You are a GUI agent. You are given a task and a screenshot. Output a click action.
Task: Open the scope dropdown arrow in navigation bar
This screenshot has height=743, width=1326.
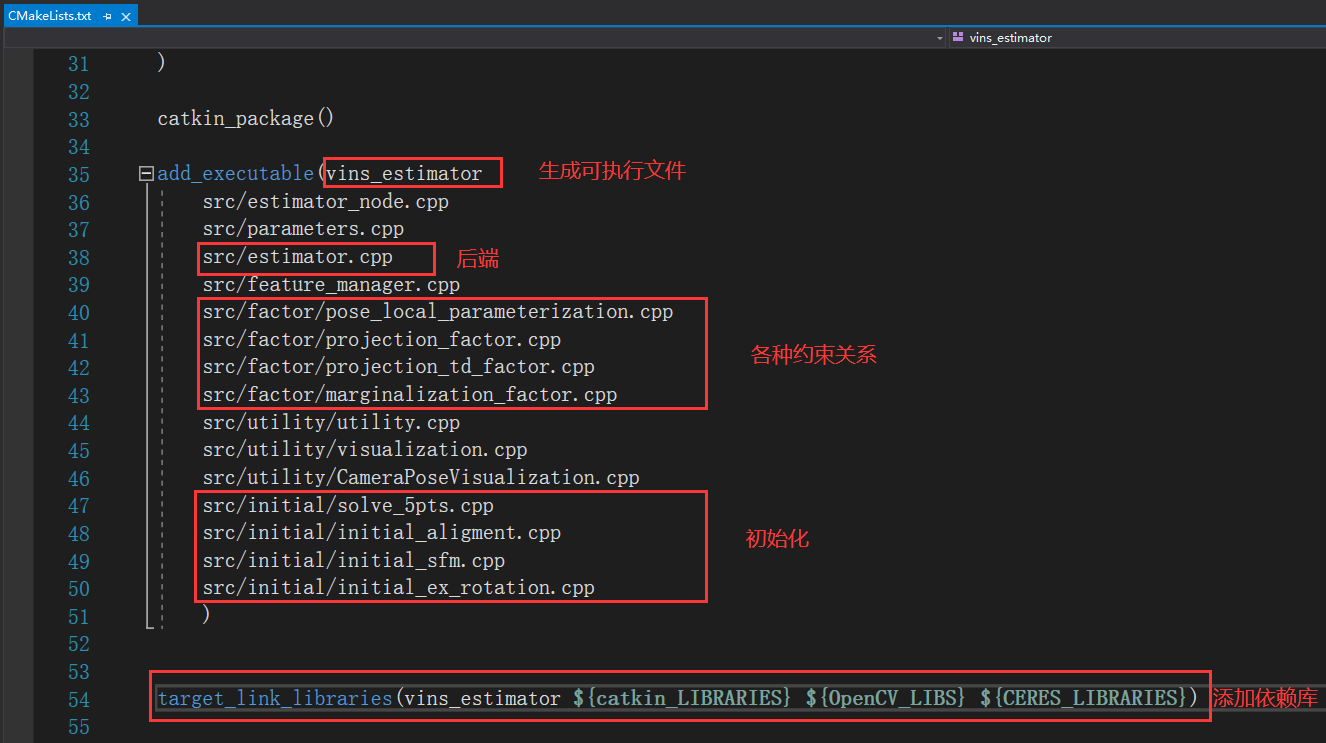click(x=940, y=38)
